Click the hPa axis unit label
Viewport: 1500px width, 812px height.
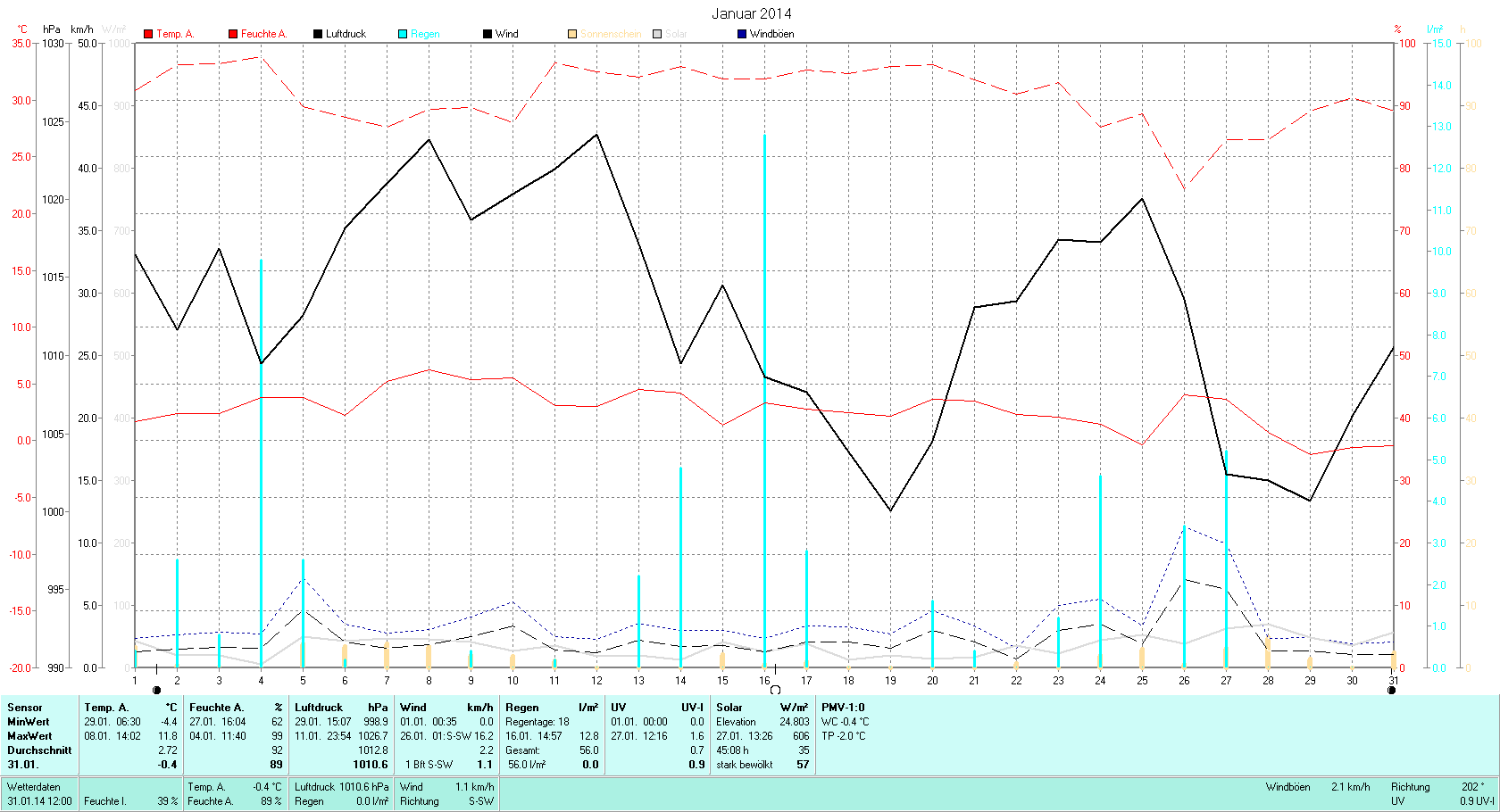point(52,29)
